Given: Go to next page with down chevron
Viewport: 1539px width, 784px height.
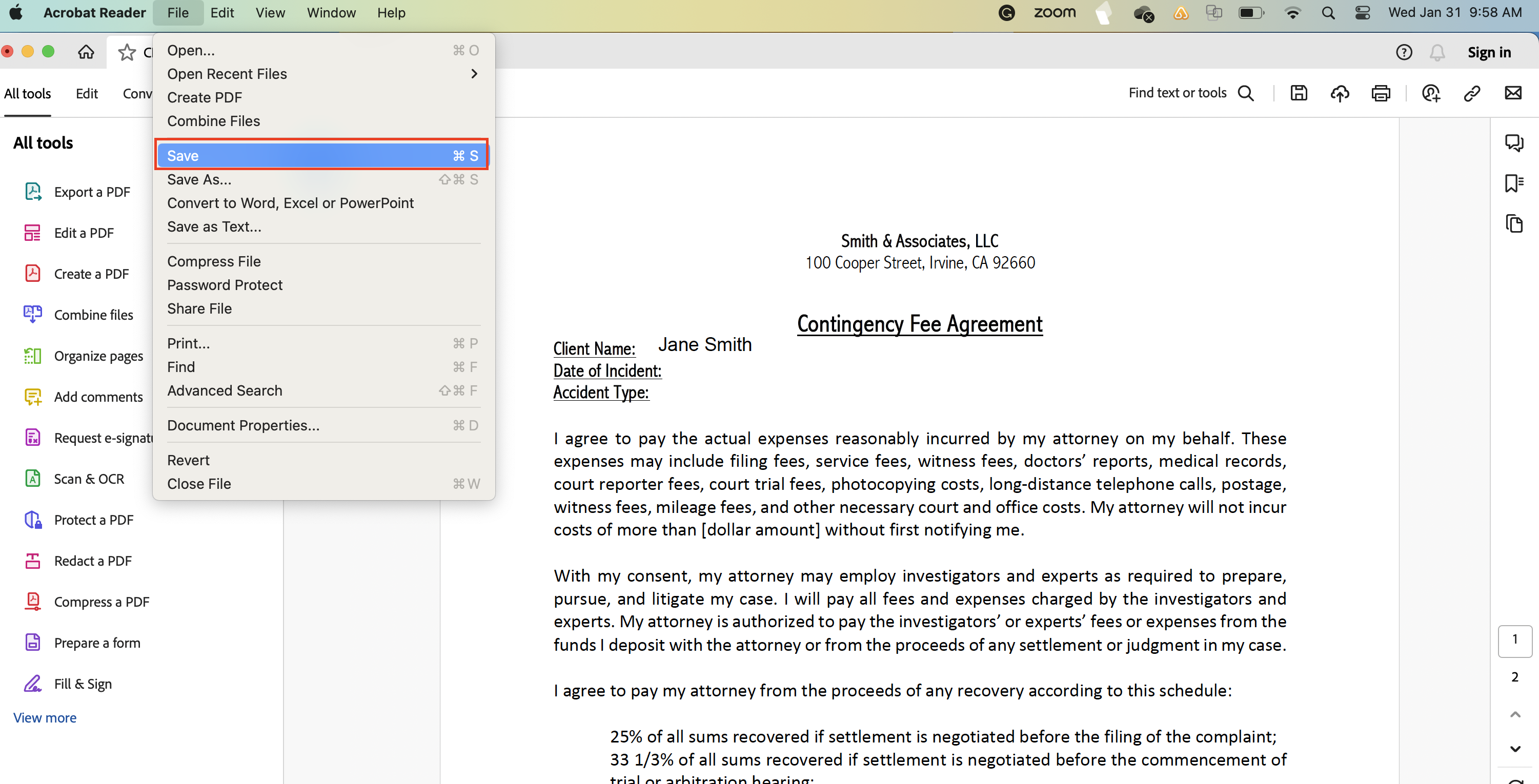Looking at the screenshot, I should pyautogui.click(x=1515, y=749).
